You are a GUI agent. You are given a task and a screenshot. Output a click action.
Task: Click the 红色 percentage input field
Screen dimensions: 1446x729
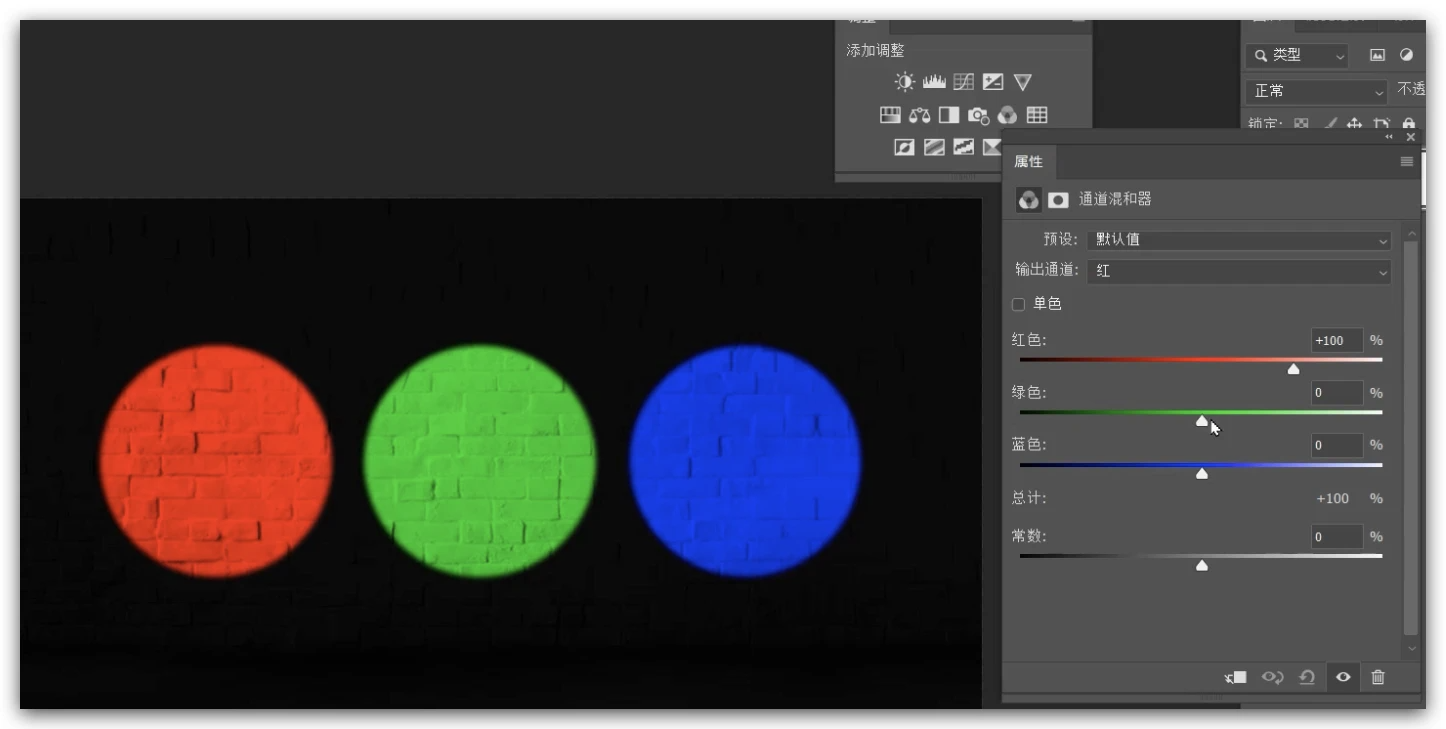point(1337,341)
